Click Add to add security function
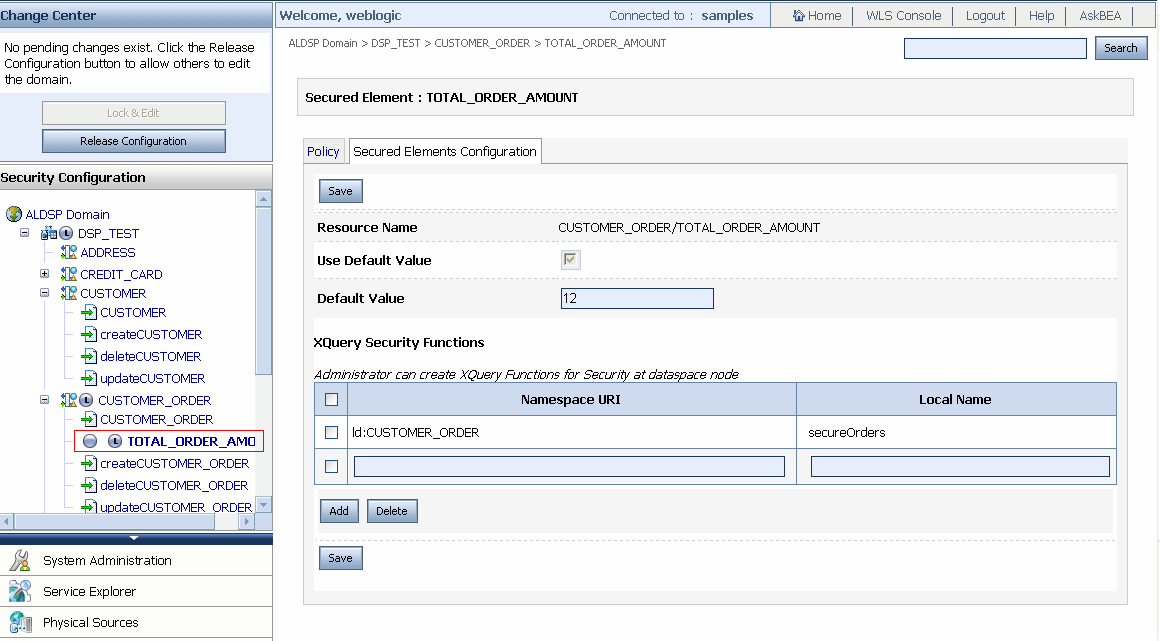The image size is (1160, 641). coord(339,511)
